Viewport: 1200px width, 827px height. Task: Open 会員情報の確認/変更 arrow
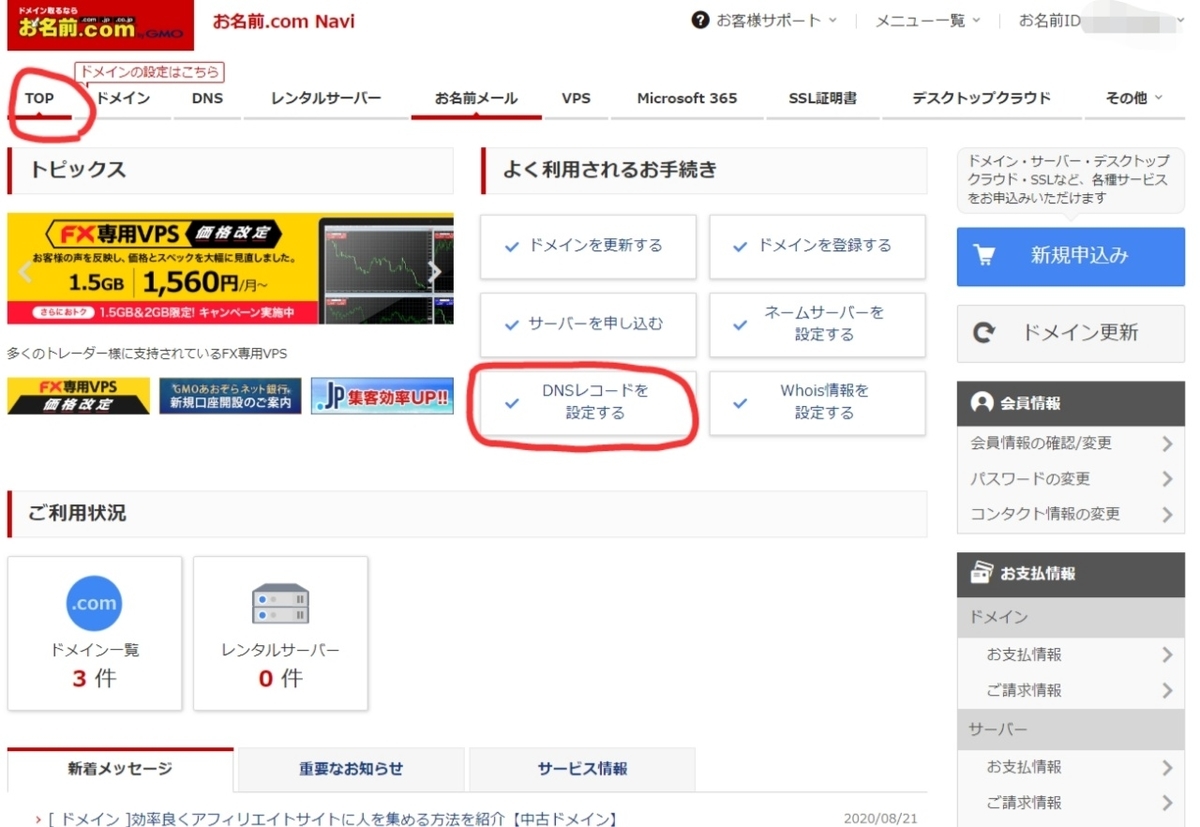1167,443
